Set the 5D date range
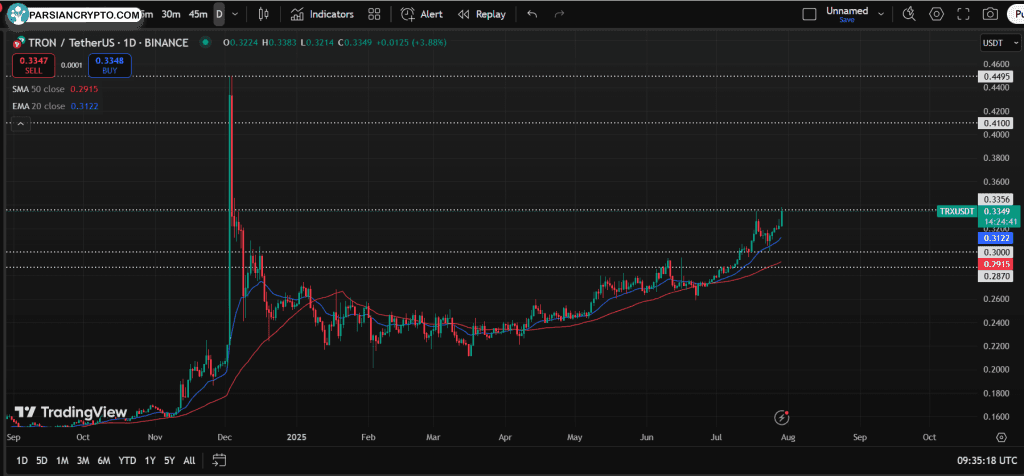Image resolution: width=1024 pixels, height=476 pixels. point(42,460)
